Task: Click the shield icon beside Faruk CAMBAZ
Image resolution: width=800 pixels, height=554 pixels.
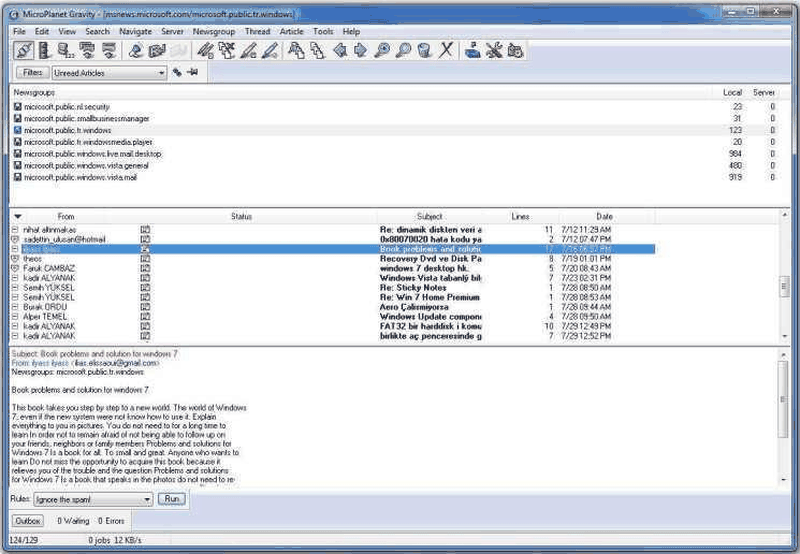Action: tap(15, 268)
